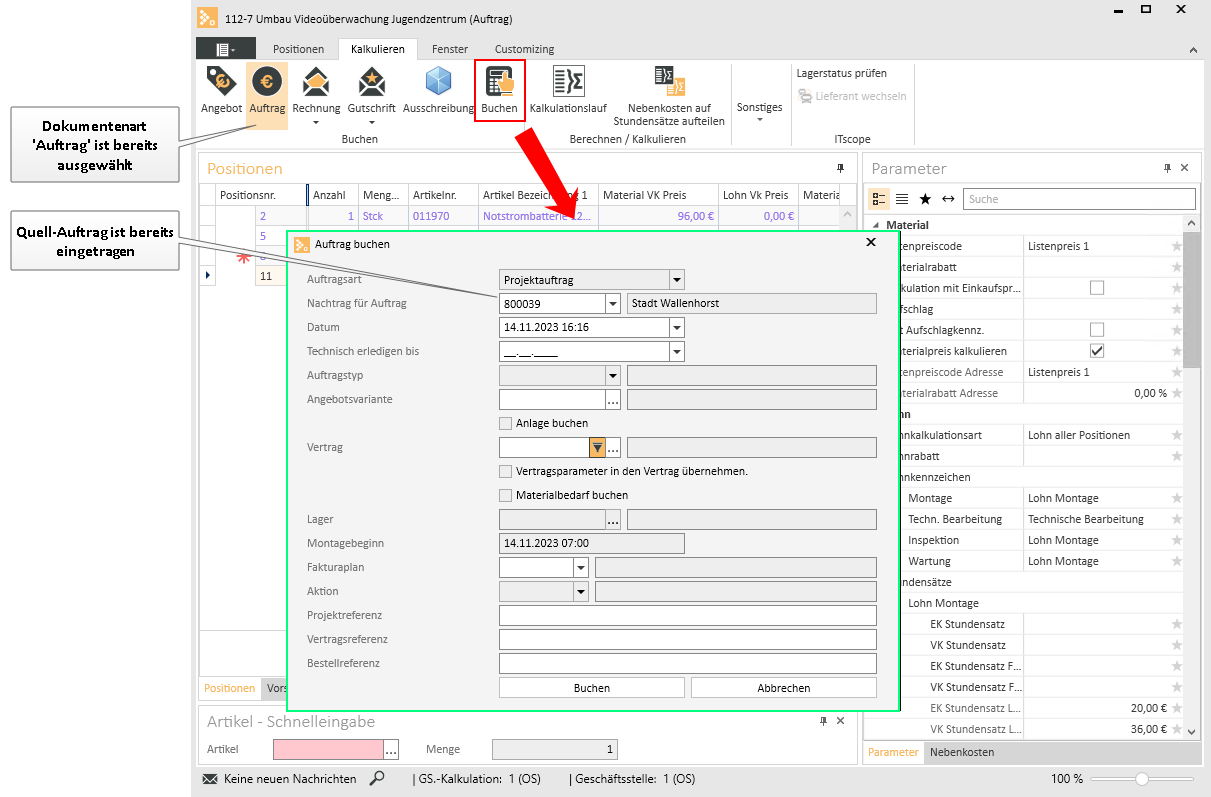Close the Auftrag buchen dialog
The image size is (1211, 797).
click(870, 243)
